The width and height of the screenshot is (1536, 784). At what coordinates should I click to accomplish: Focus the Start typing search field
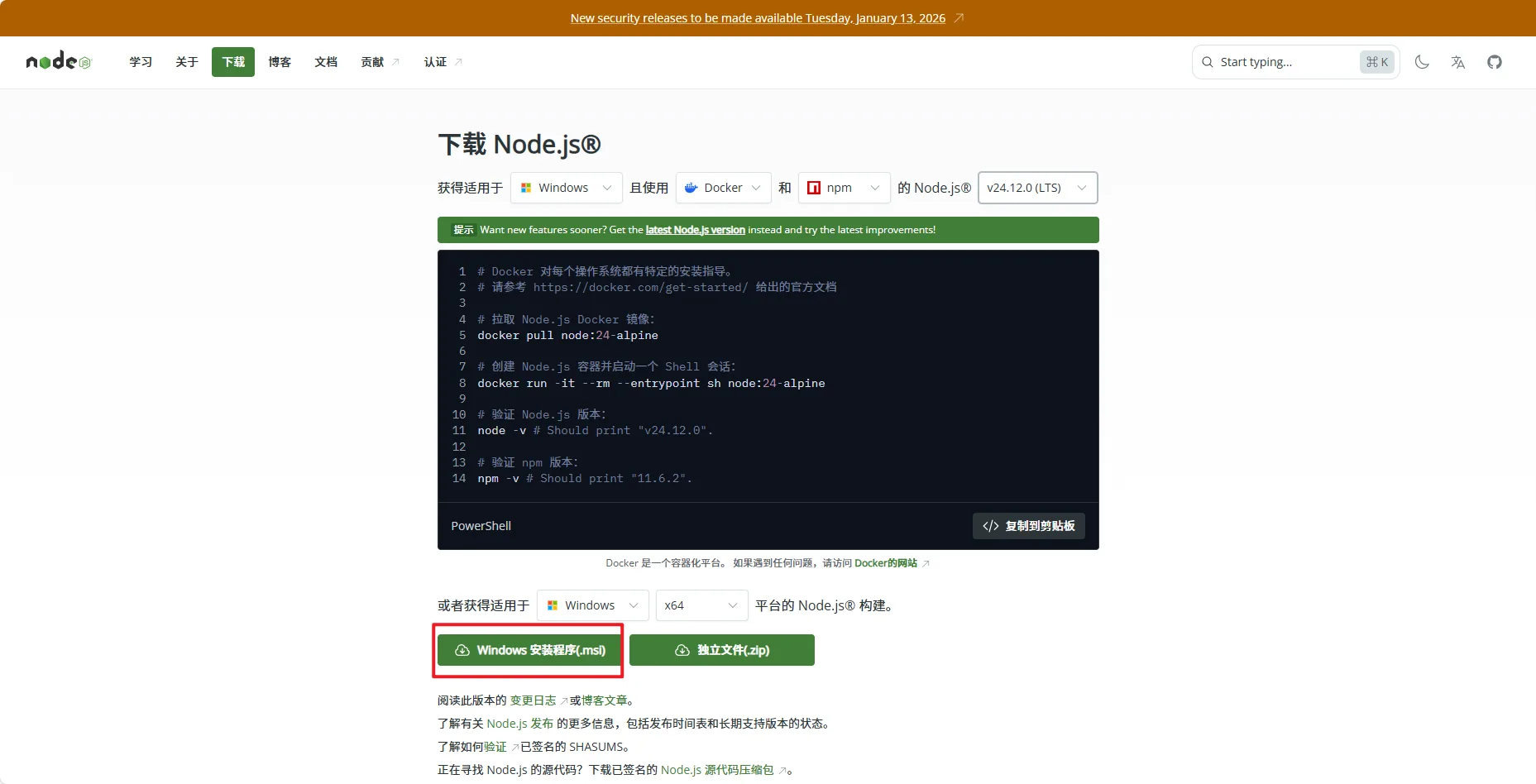[x=1295, y=62]
